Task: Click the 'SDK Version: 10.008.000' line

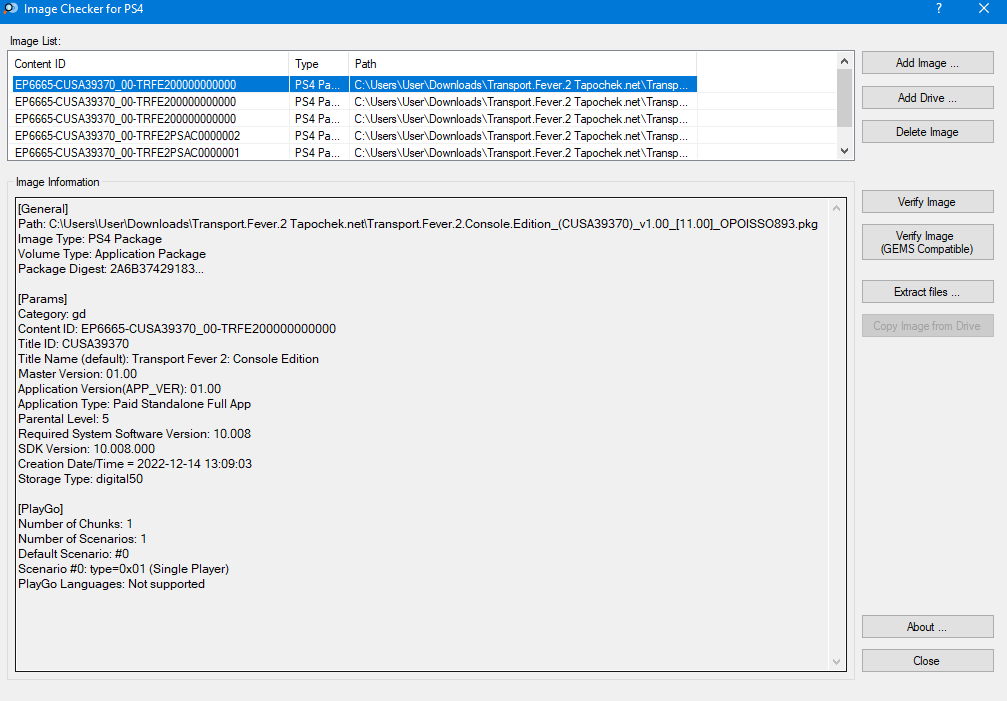Action: 87,449
